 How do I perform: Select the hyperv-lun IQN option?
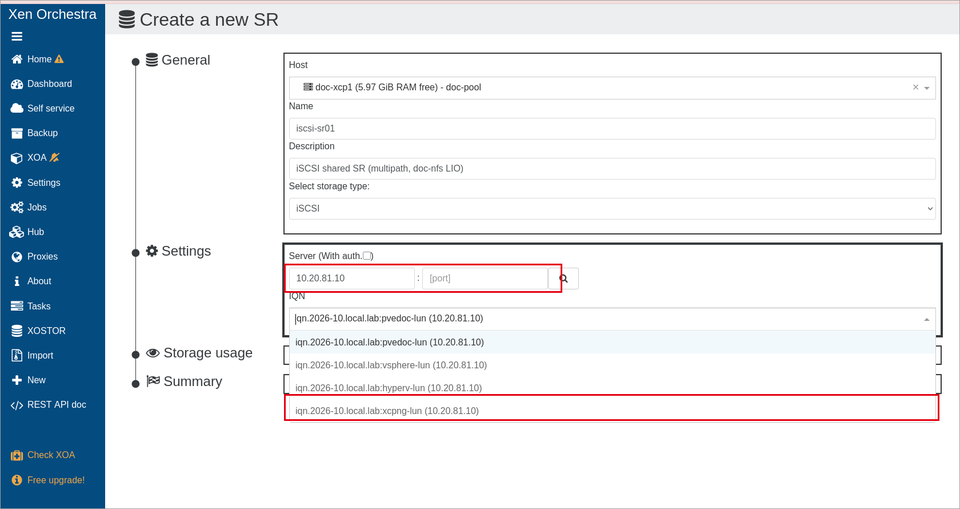coord(612,388)
